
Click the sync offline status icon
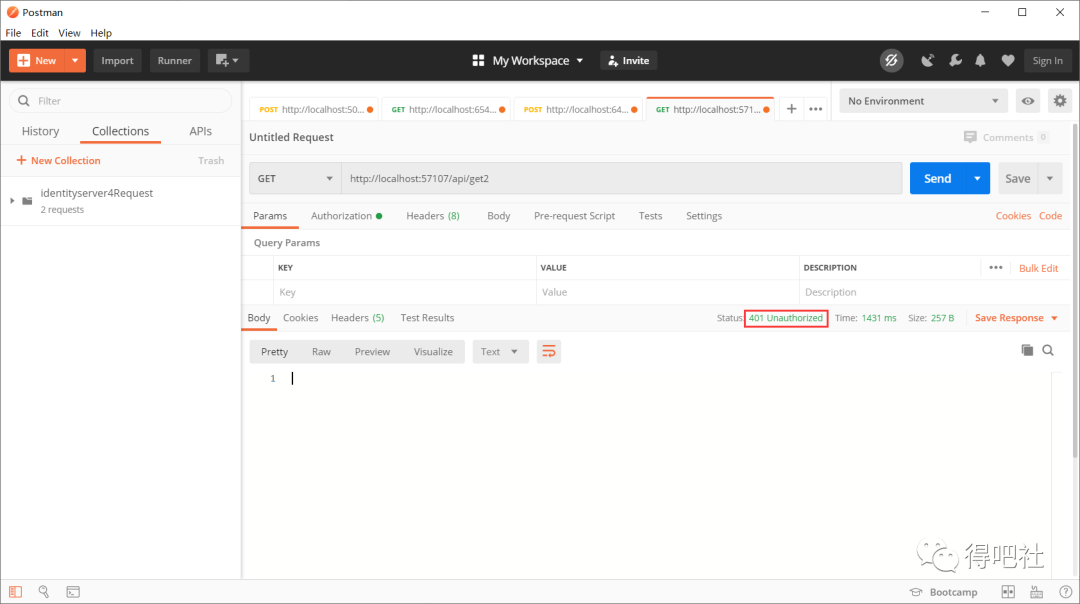click(x=891, y=61)
